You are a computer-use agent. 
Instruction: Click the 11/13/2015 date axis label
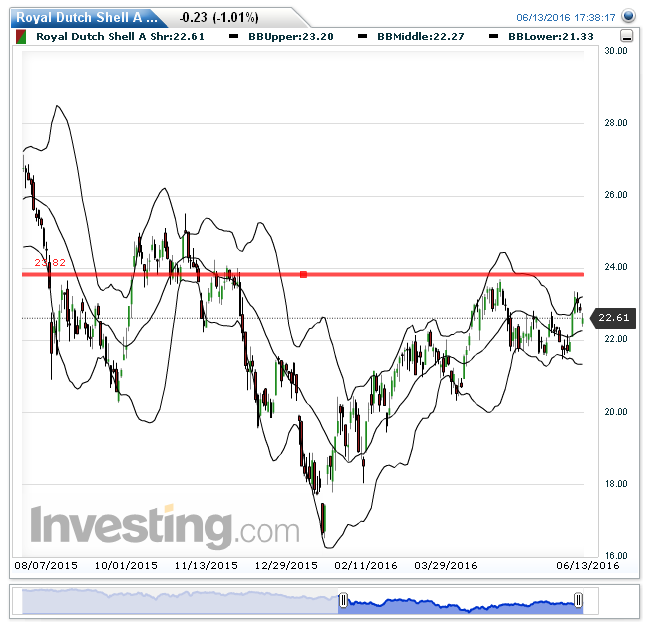206,566
